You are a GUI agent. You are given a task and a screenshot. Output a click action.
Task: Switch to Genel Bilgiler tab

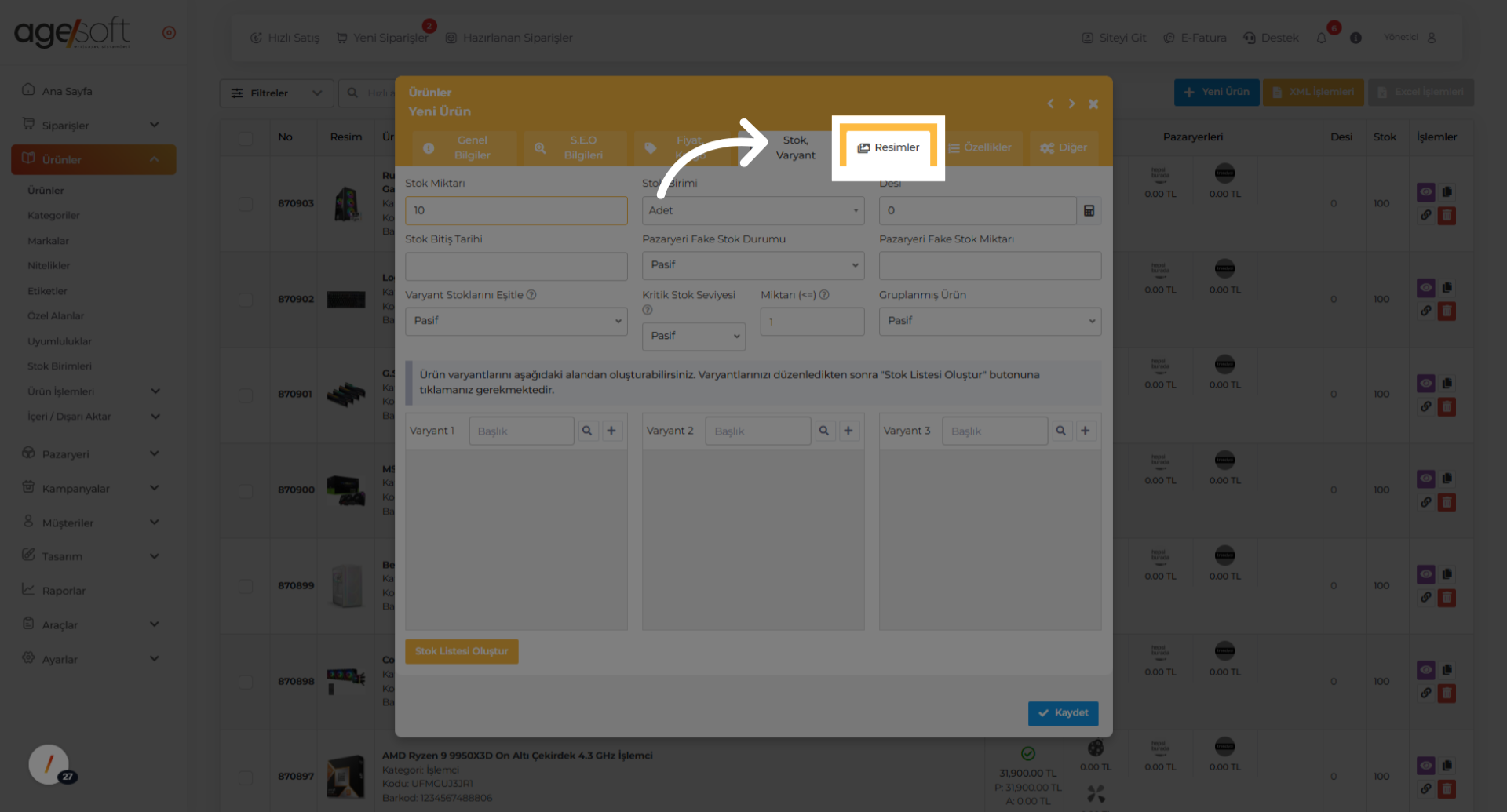[x=464, y=147]
